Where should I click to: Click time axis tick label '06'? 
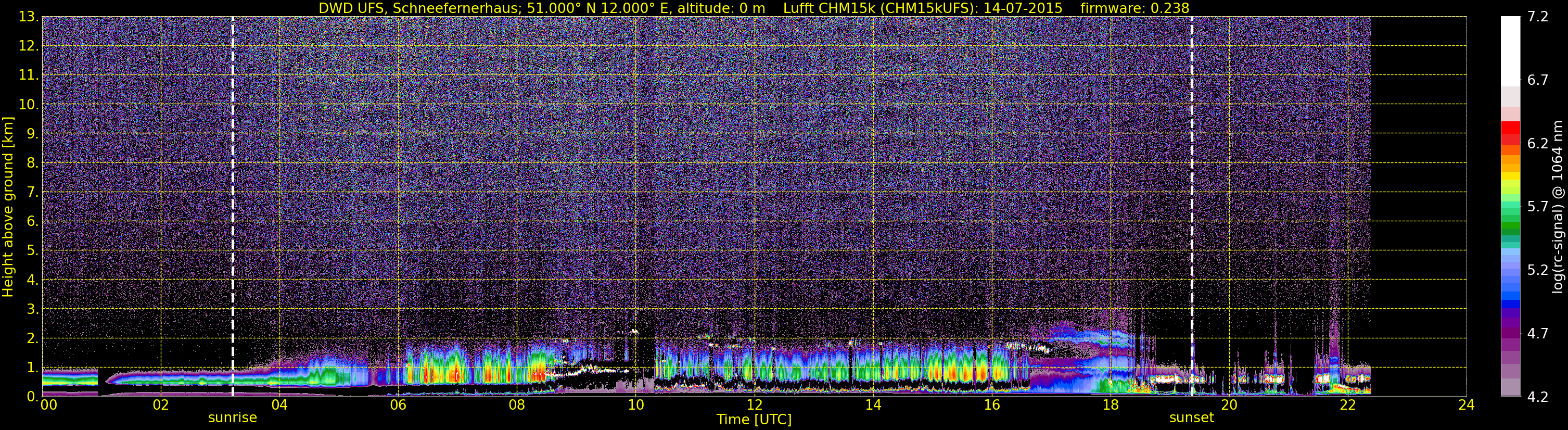point(398,404)
